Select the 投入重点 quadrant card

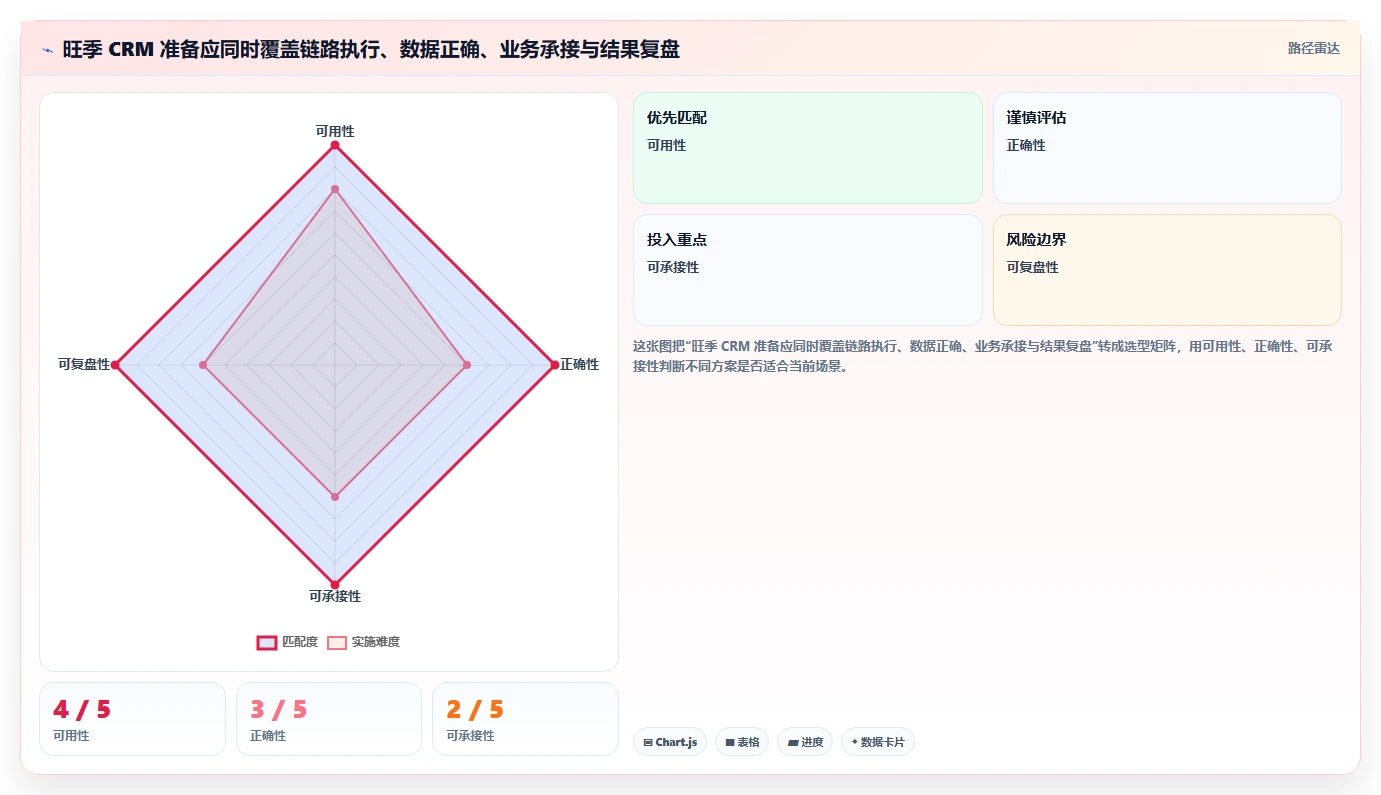(x=808, y=270)
